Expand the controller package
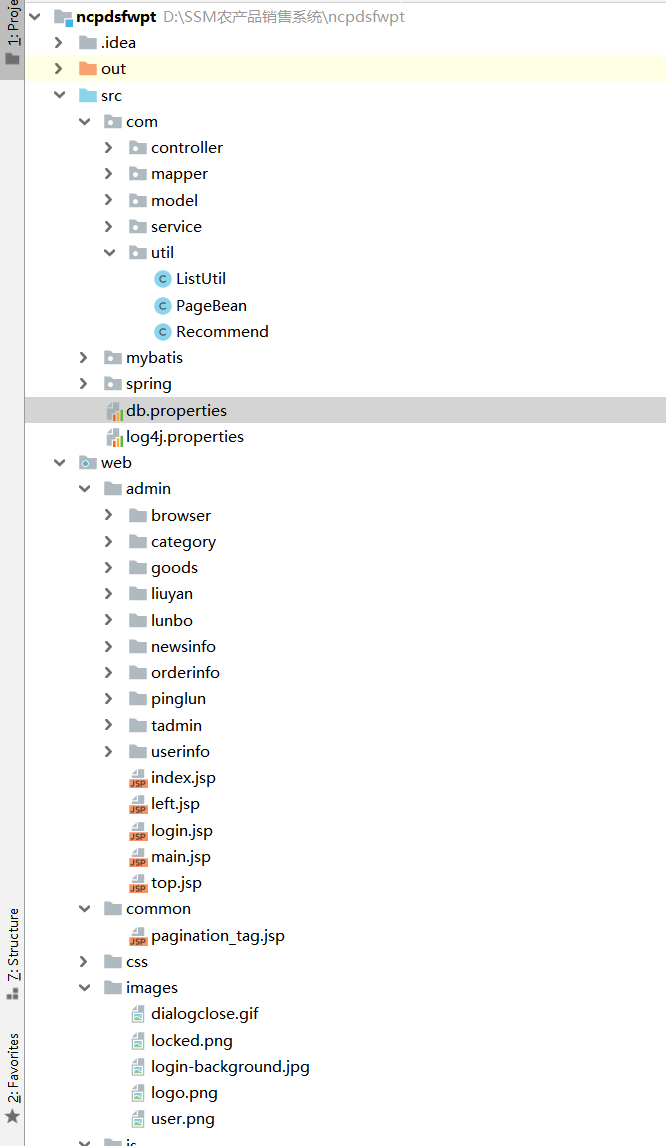 [x=109, y=148]
